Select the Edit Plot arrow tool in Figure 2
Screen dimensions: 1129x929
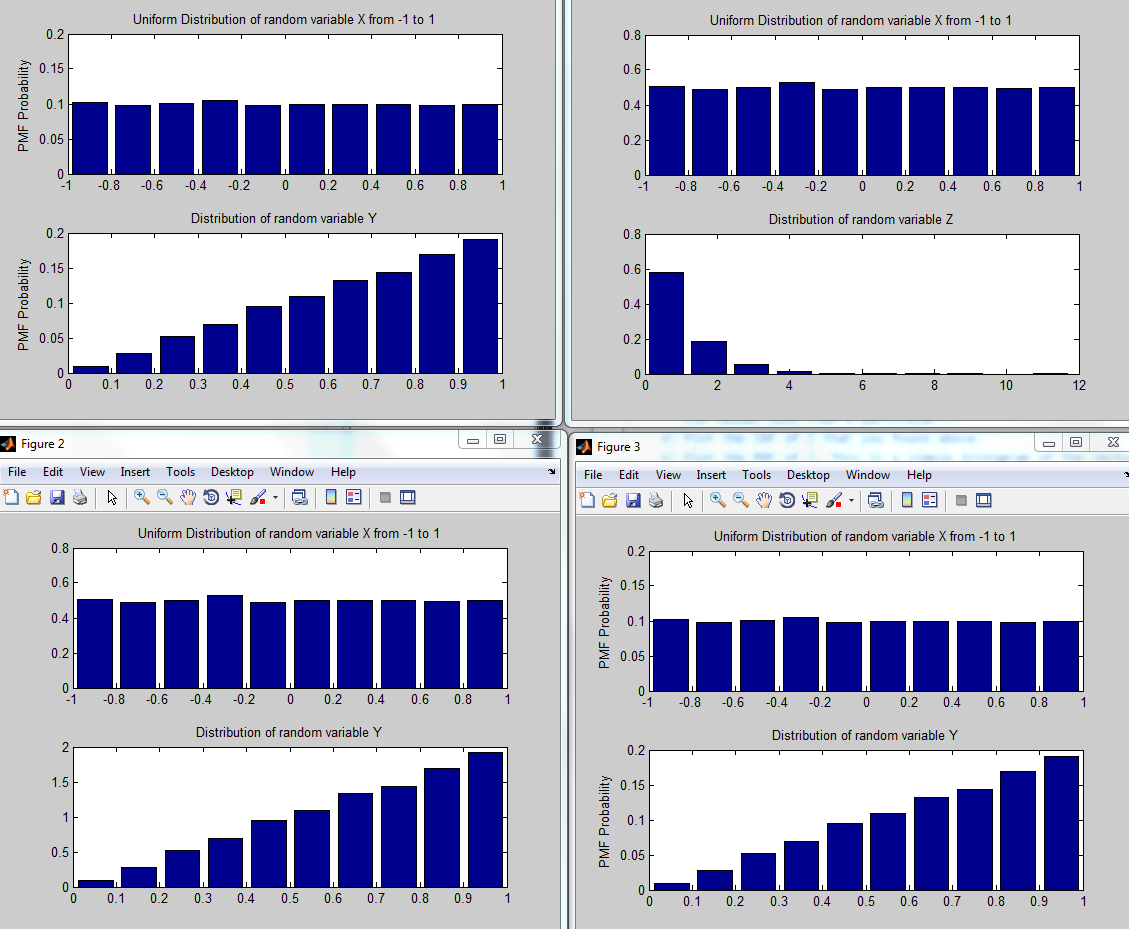coord(111,497)
